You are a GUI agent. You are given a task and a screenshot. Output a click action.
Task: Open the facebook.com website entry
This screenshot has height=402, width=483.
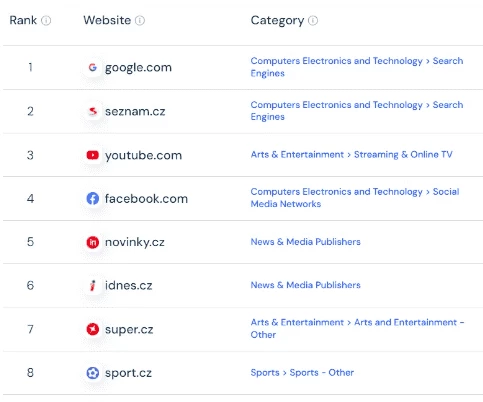click(146, 199)
